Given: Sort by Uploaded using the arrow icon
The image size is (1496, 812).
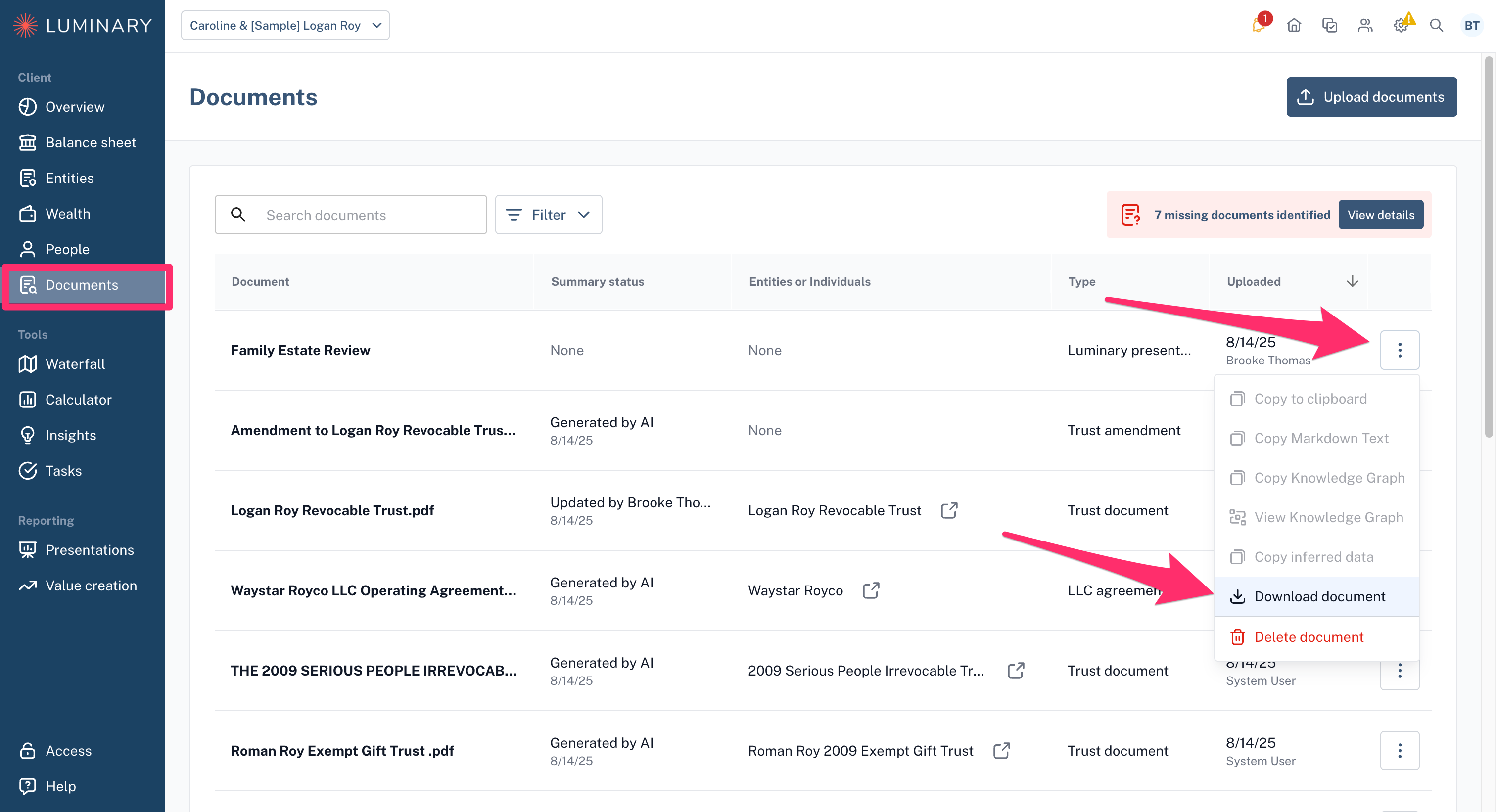Looking at the screenshot, I should point(1353,281).
